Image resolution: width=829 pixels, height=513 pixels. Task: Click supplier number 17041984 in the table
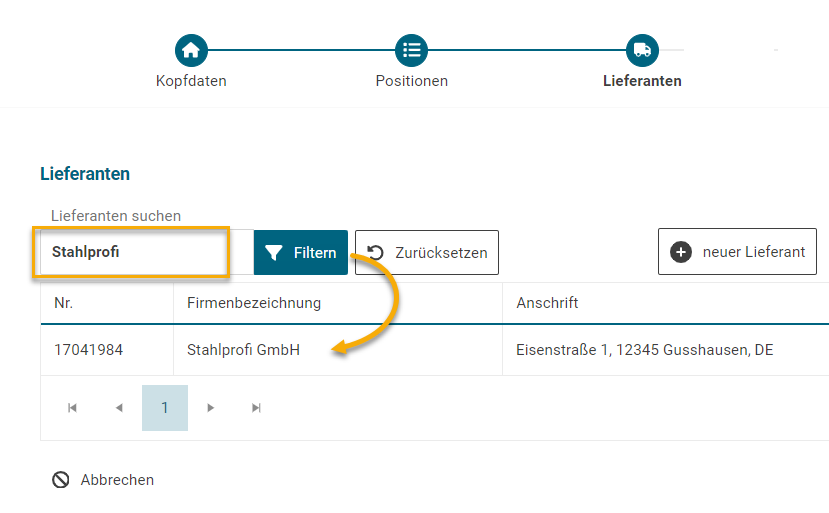point(88,350)
